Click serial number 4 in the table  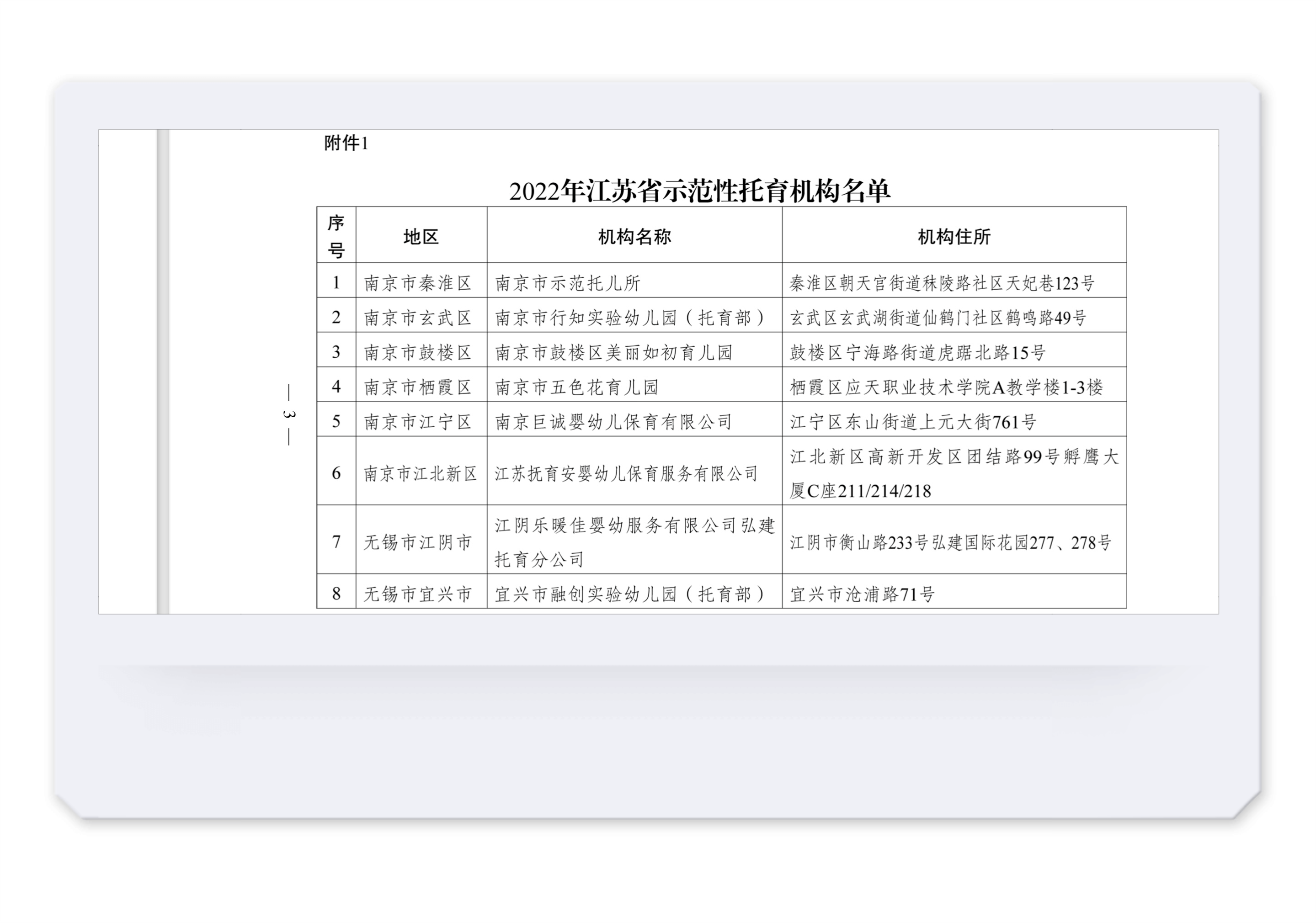pyautogui.click(x=336, y=387)
